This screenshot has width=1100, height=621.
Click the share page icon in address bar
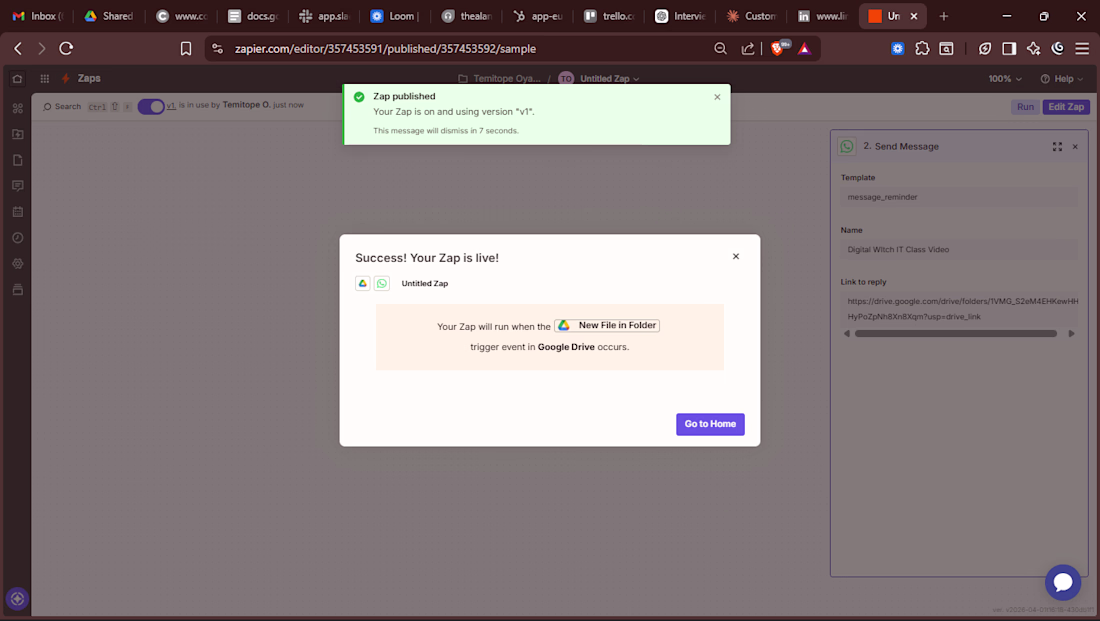748,48
